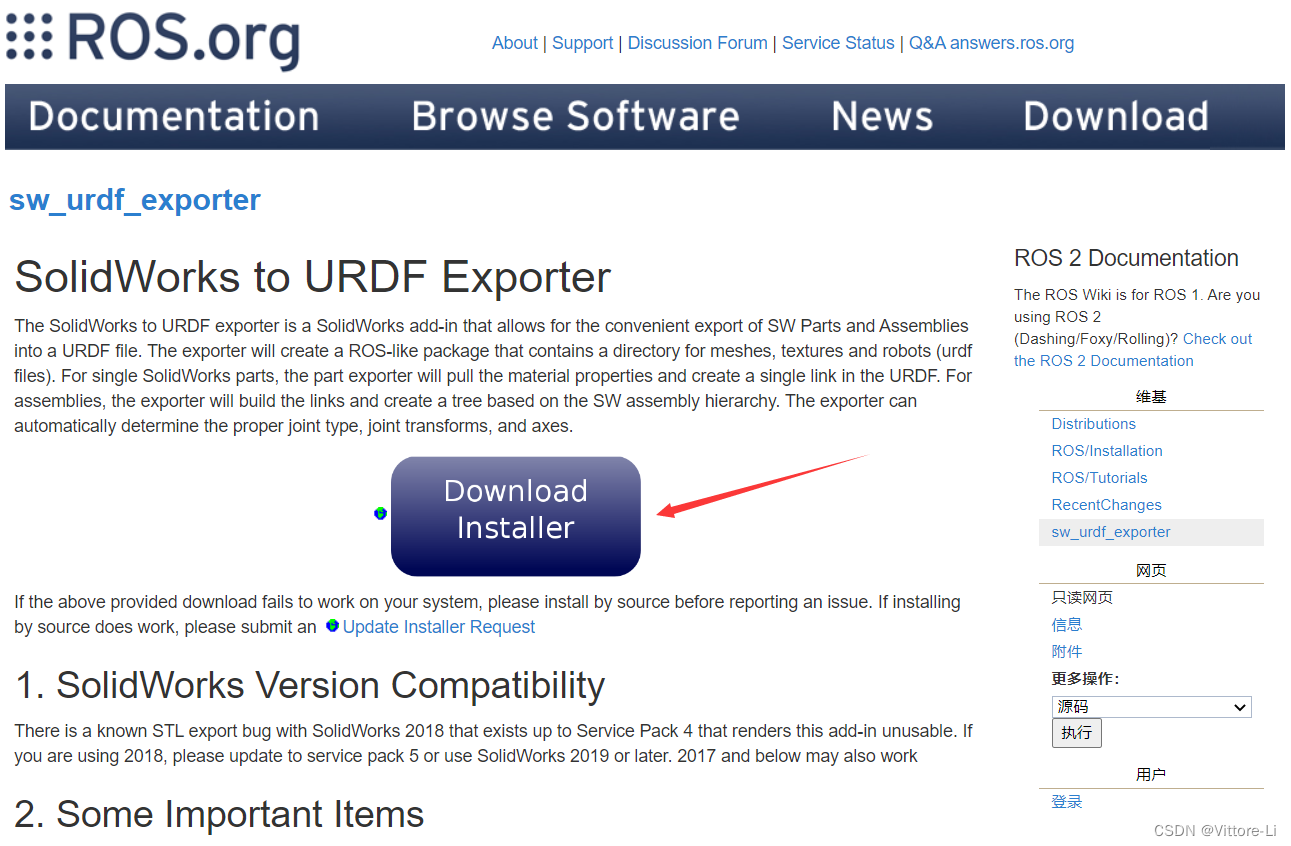The height and width of the screenshot is (846, 1291).
Task: Follow the Check out the ROS 2 Documentation link
Action: 1133,350
